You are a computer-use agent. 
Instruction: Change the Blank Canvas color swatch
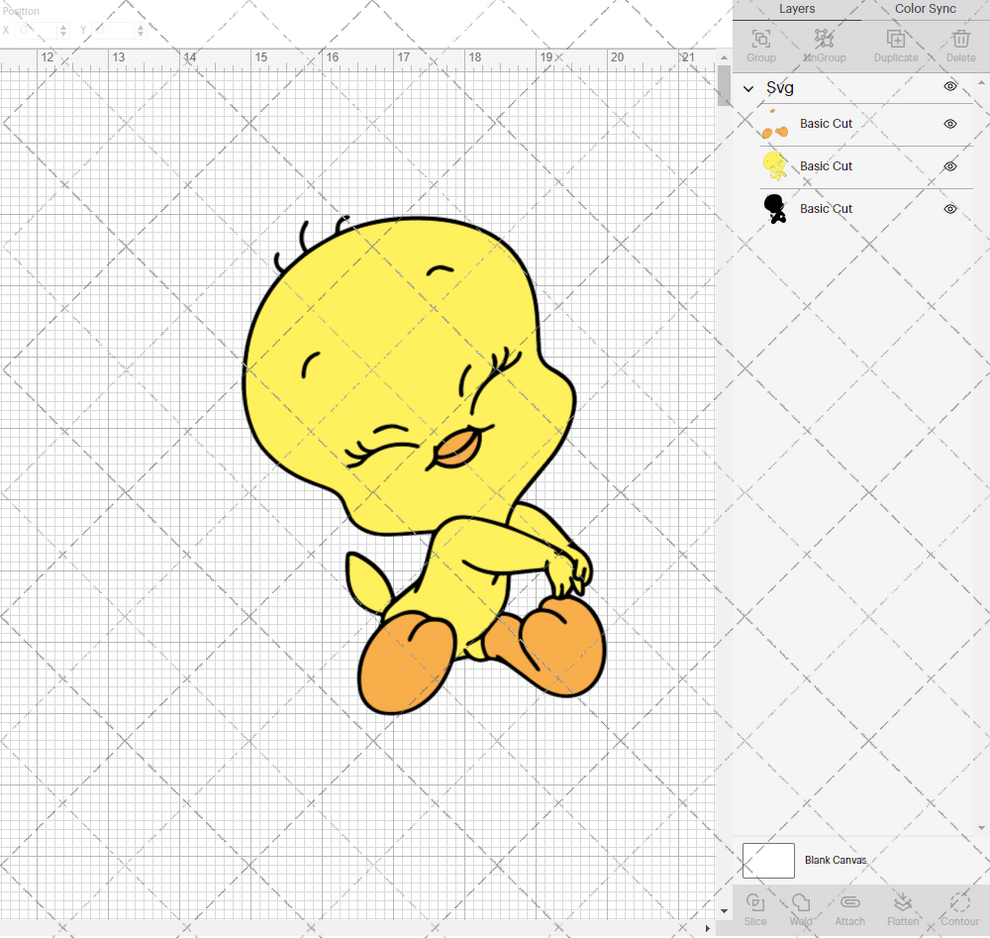tap(768, 860)
